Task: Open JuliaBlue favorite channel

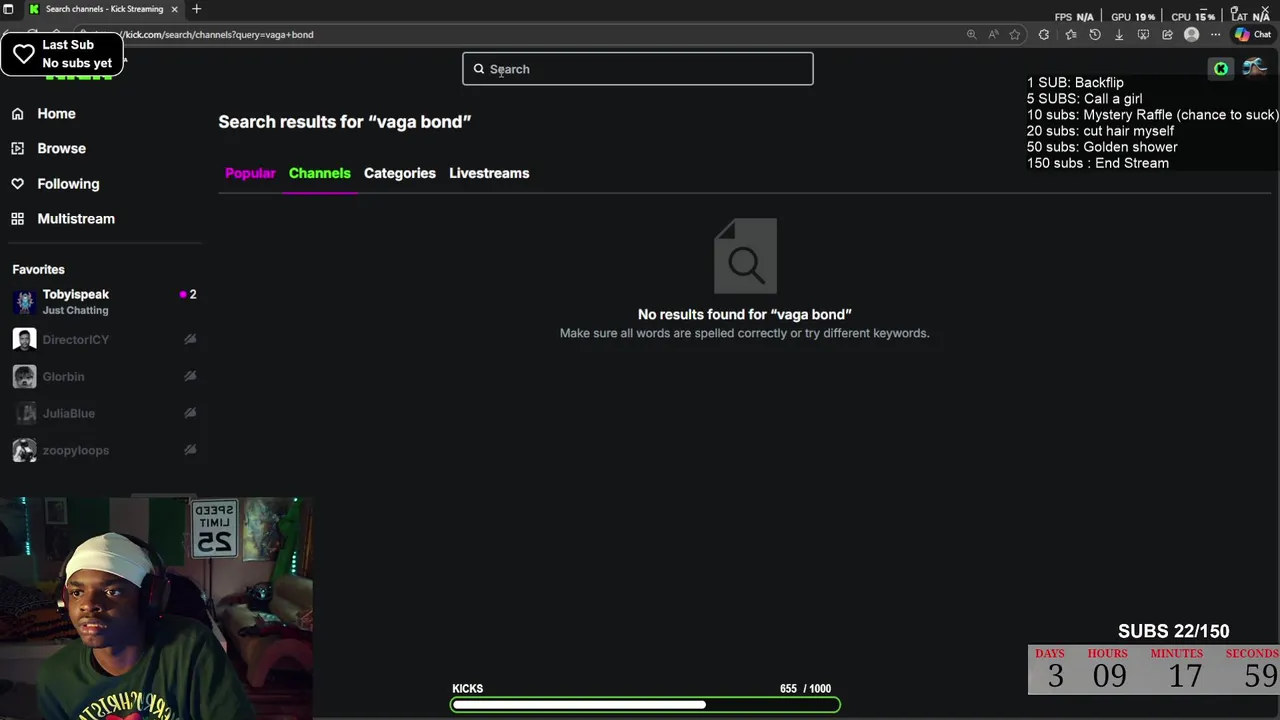Action: click(x=104, y=414)
